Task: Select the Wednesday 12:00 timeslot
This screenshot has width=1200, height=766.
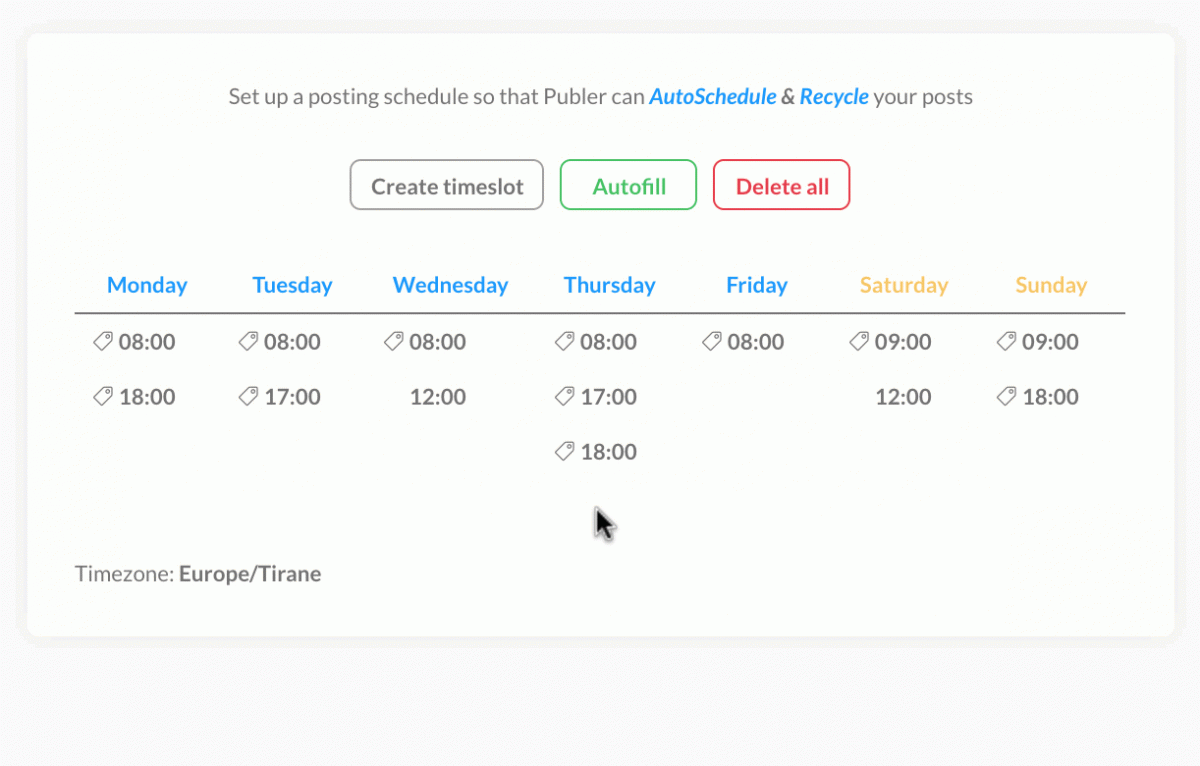Action: tap(438, 397)
